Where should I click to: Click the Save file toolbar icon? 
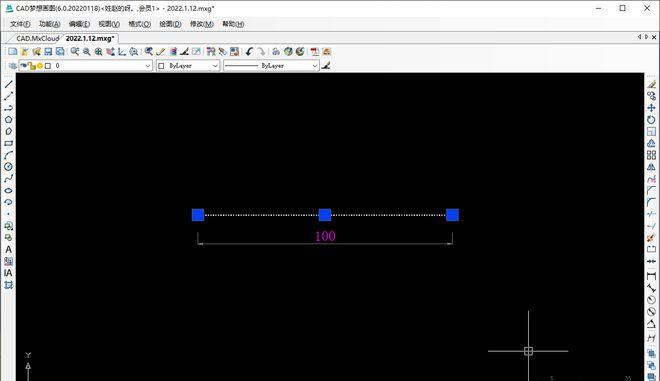pos(48,51)
